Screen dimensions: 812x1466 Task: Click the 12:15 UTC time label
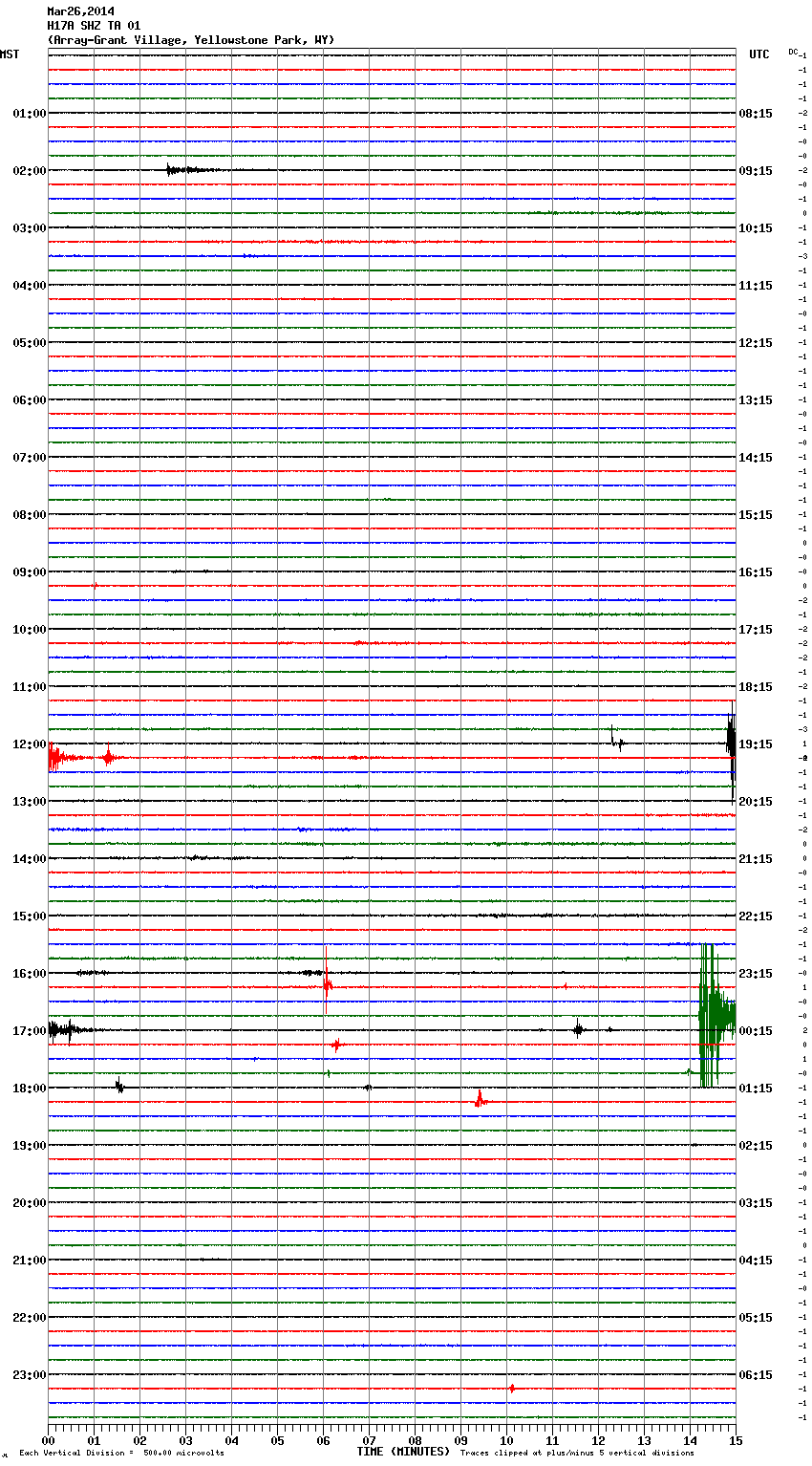[x=756, y=343]
